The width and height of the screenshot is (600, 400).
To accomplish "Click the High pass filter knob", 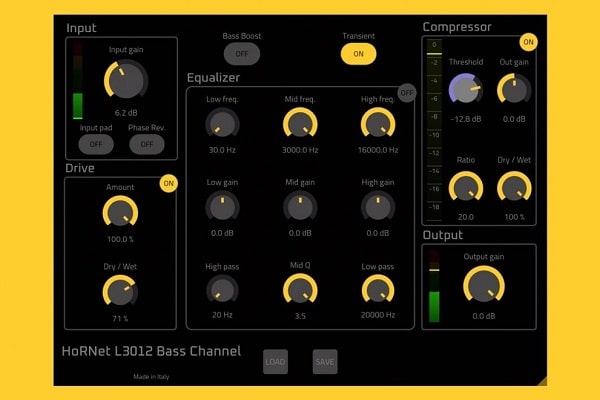I will point(221,289).
